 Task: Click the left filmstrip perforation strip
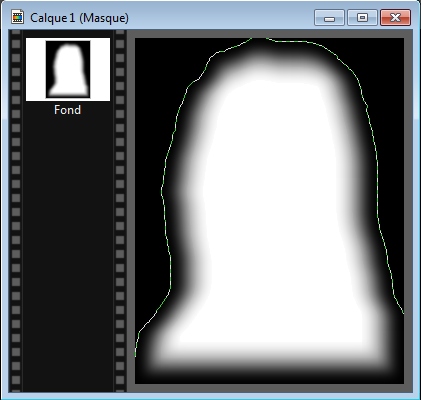click(16, 211)
